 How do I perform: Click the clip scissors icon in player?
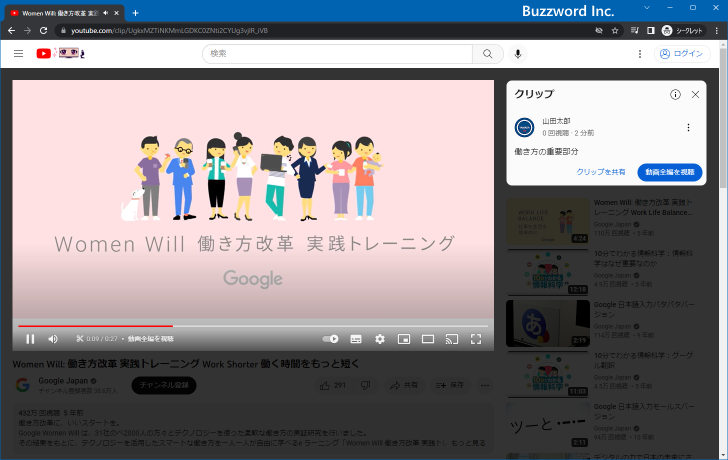point(80,339)
